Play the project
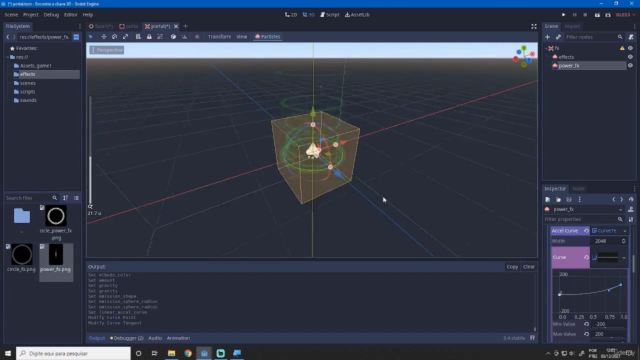The height and width of the screenshot is (360, 640). [563, 15]
